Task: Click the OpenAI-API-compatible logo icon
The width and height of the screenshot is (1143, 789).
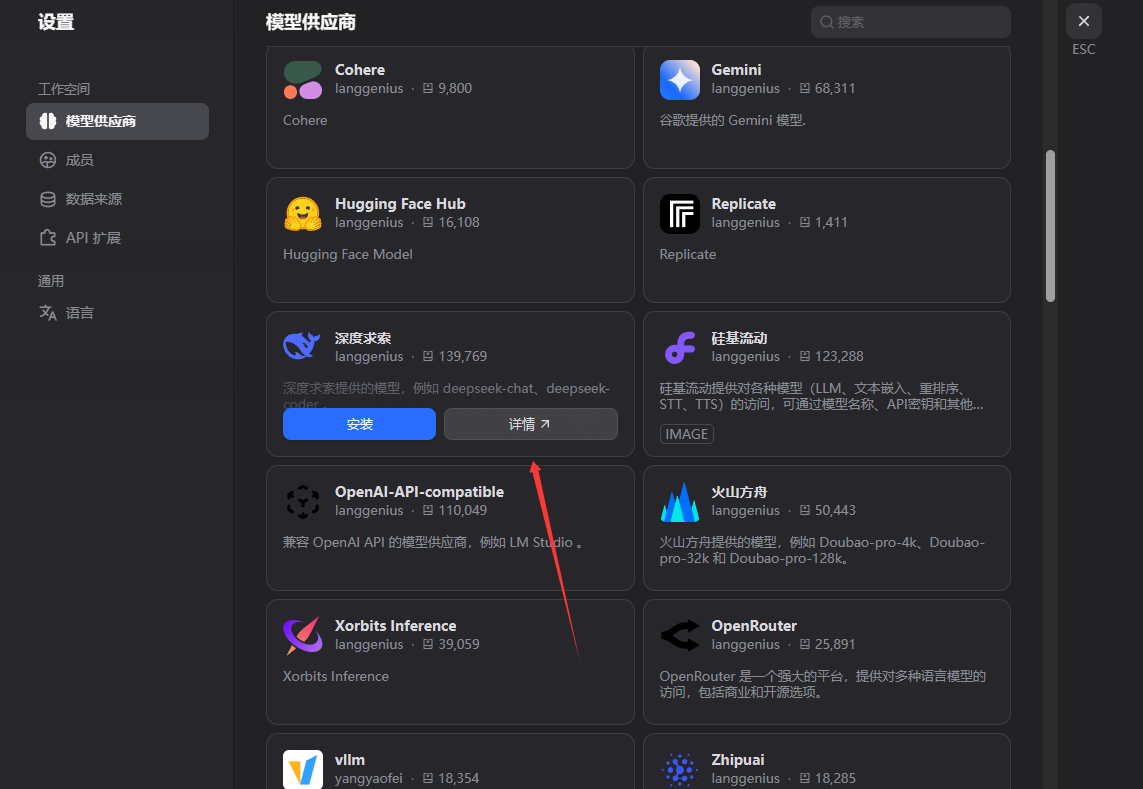Action: (303, 502)
